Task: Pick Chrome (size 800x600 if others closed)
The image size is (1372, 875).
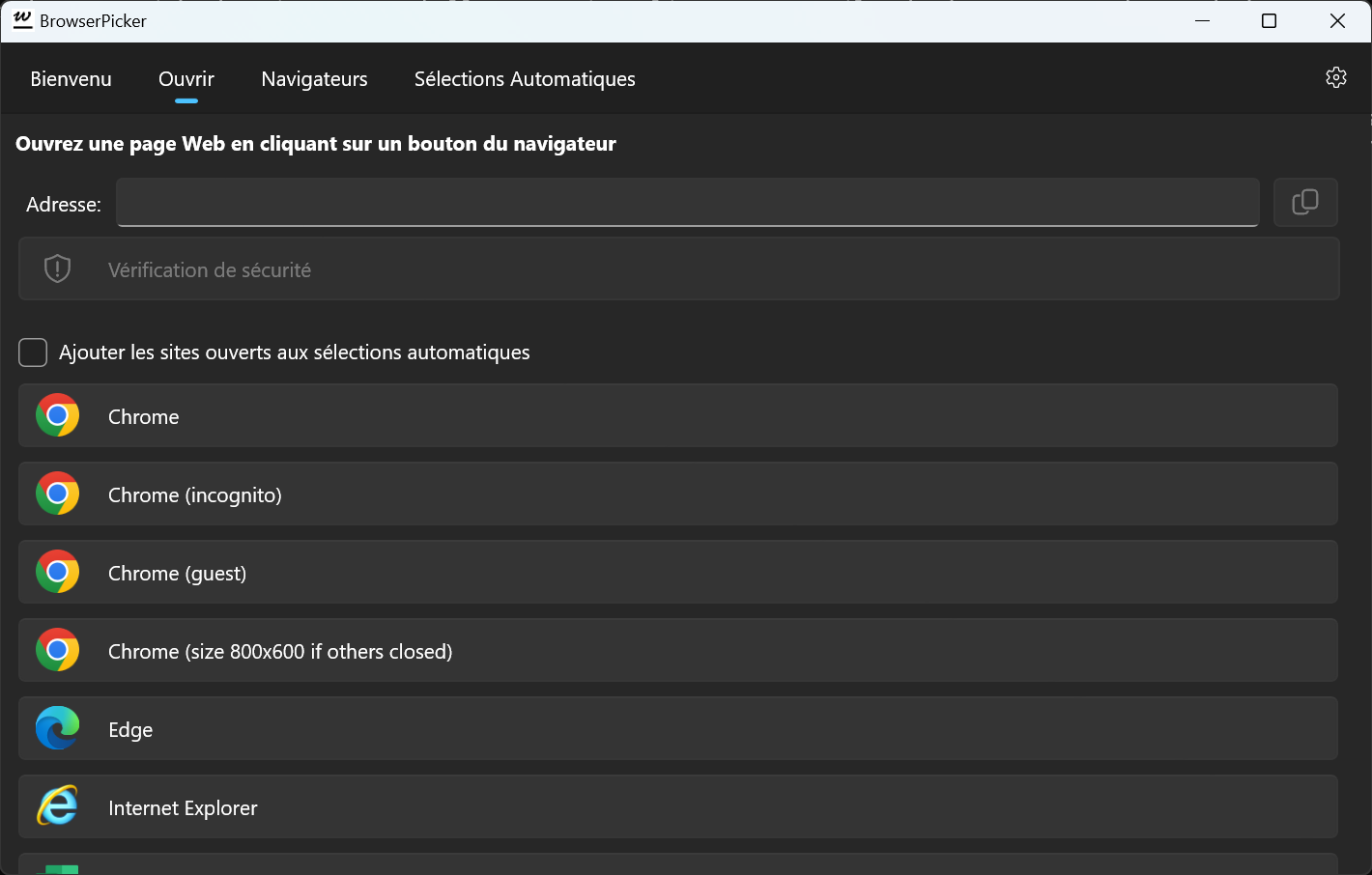Action: [x=678, y=650]
